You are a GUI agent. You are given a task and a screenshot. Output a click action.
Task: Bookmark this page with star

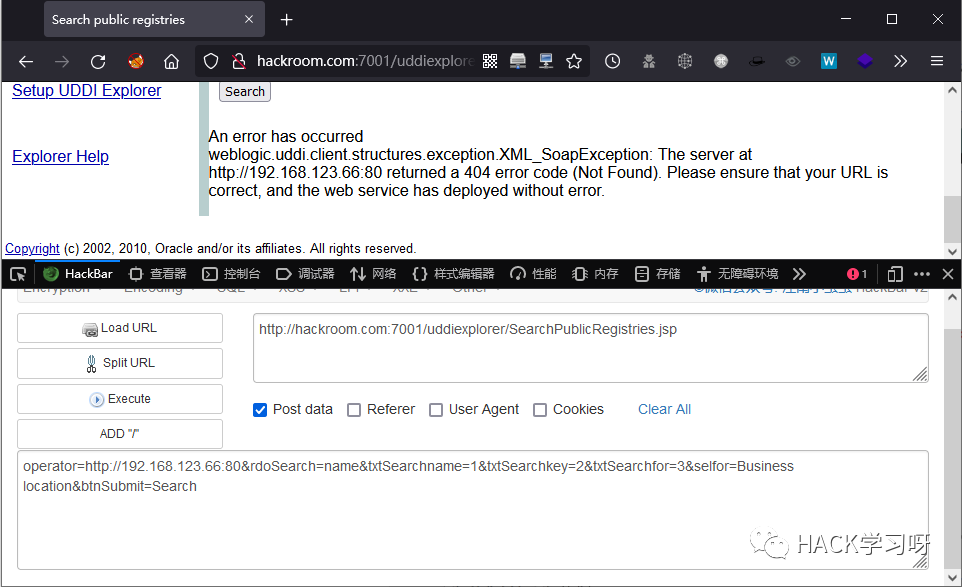coord(574,61)
